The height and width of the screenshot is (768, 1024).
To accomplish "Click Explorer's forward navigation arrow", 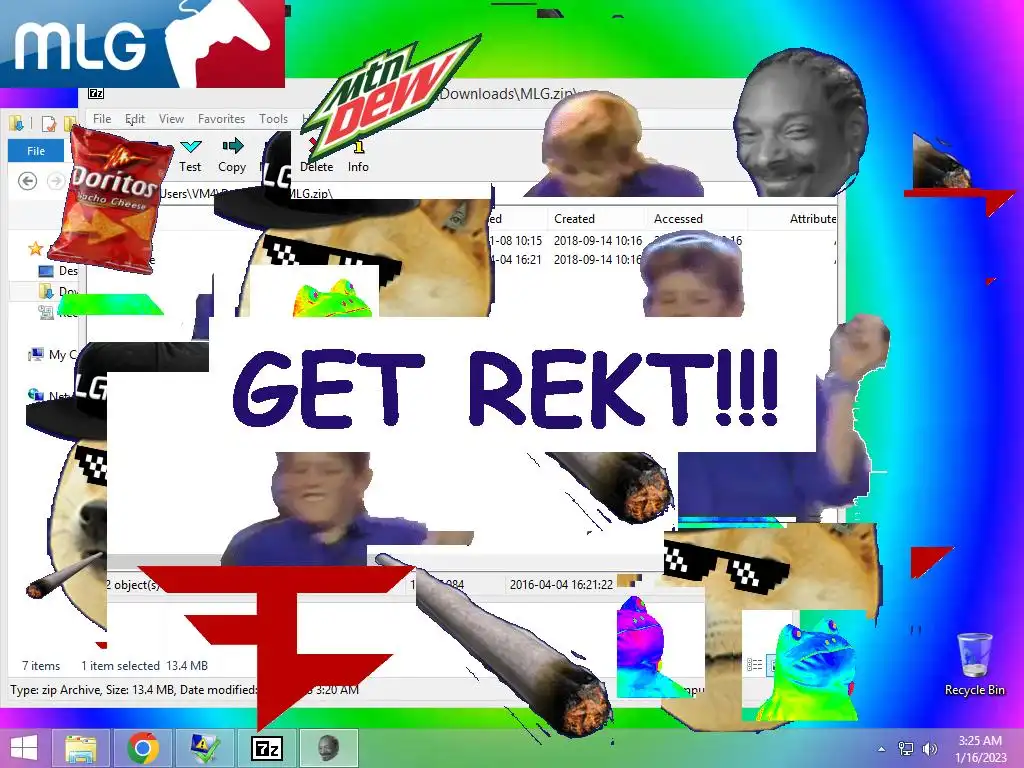I will pos(56,181).
